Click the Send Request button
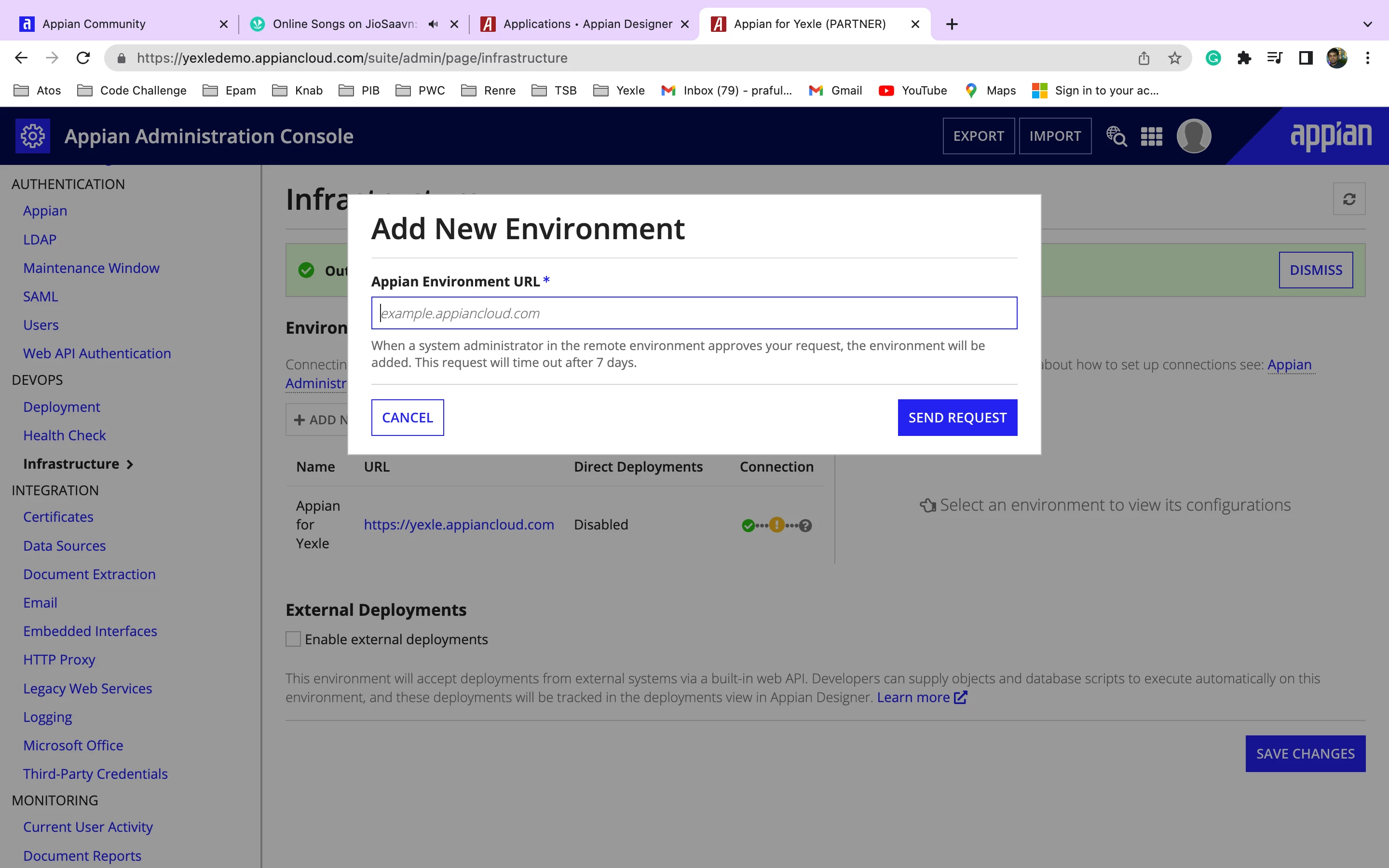Viewport: 1389px width, 868px height. click(957, 417)
